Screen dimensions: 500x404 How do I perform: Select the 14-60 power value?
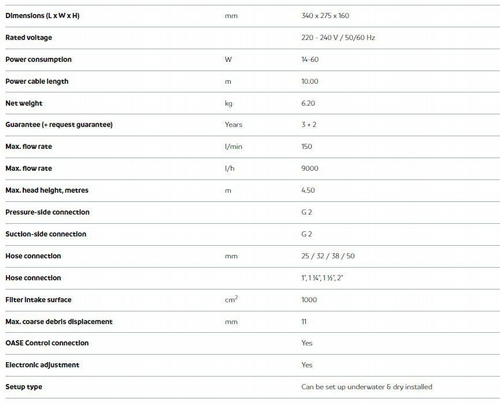coord(310,59)
